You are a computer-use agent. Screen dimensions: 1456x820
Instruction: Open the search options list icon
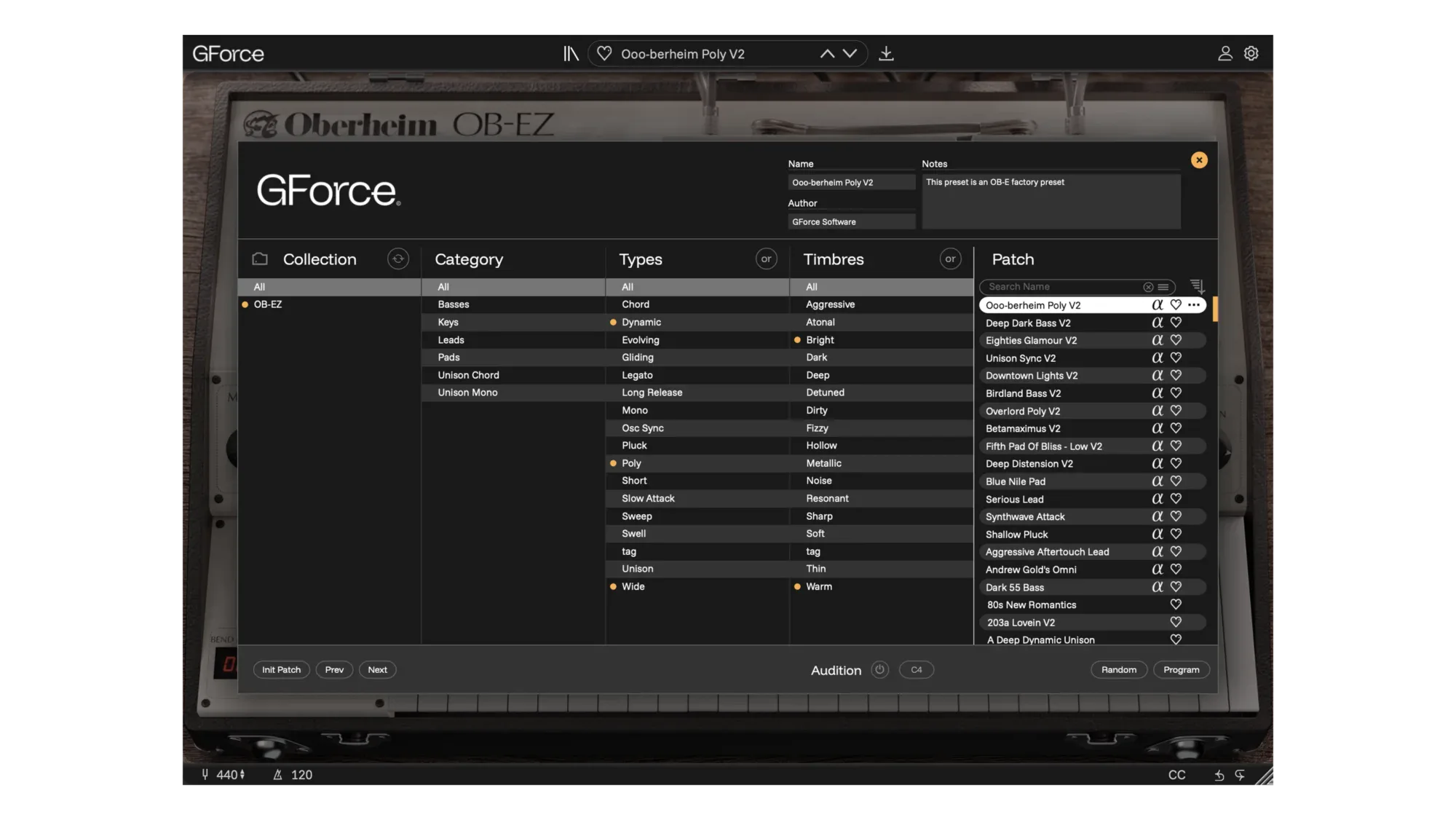(x=1163, y=287)
